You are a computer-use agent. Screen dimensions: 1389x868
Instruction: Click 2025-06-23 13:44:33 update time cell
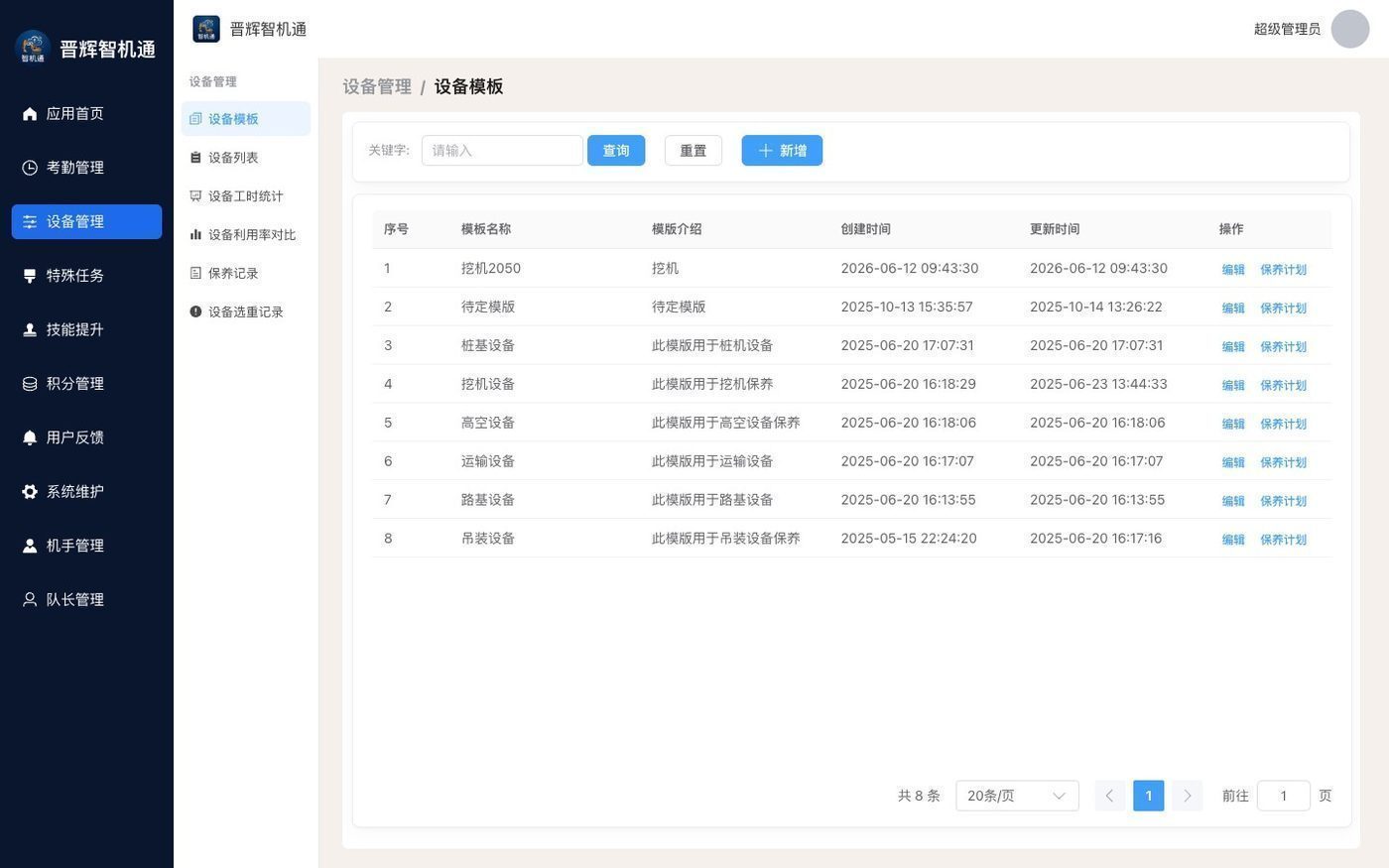[1098, 384]
